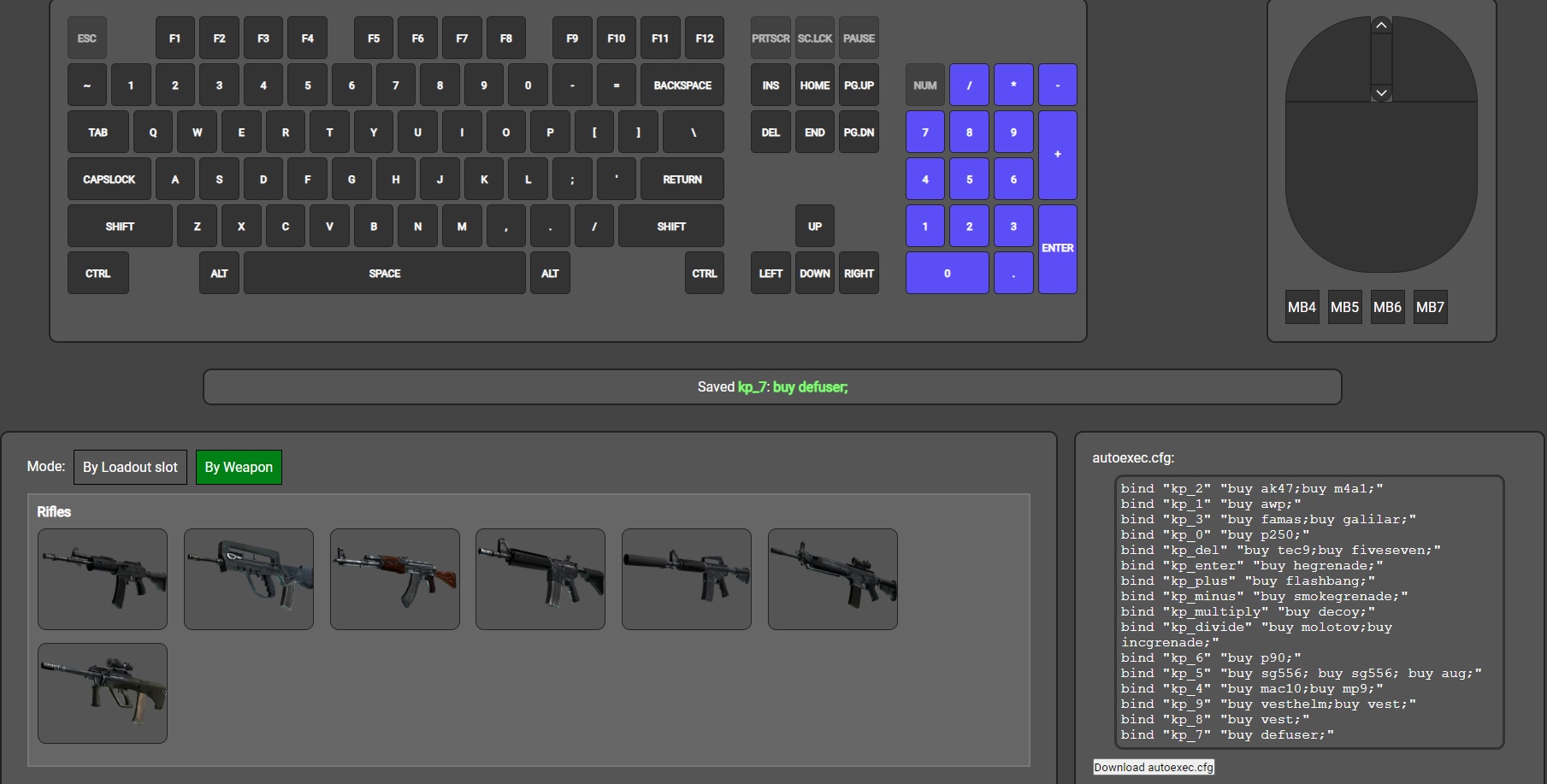Select numpad 4 key
Screen dimensions: 1547x784
pyautogui.click(x=925, y=180)
